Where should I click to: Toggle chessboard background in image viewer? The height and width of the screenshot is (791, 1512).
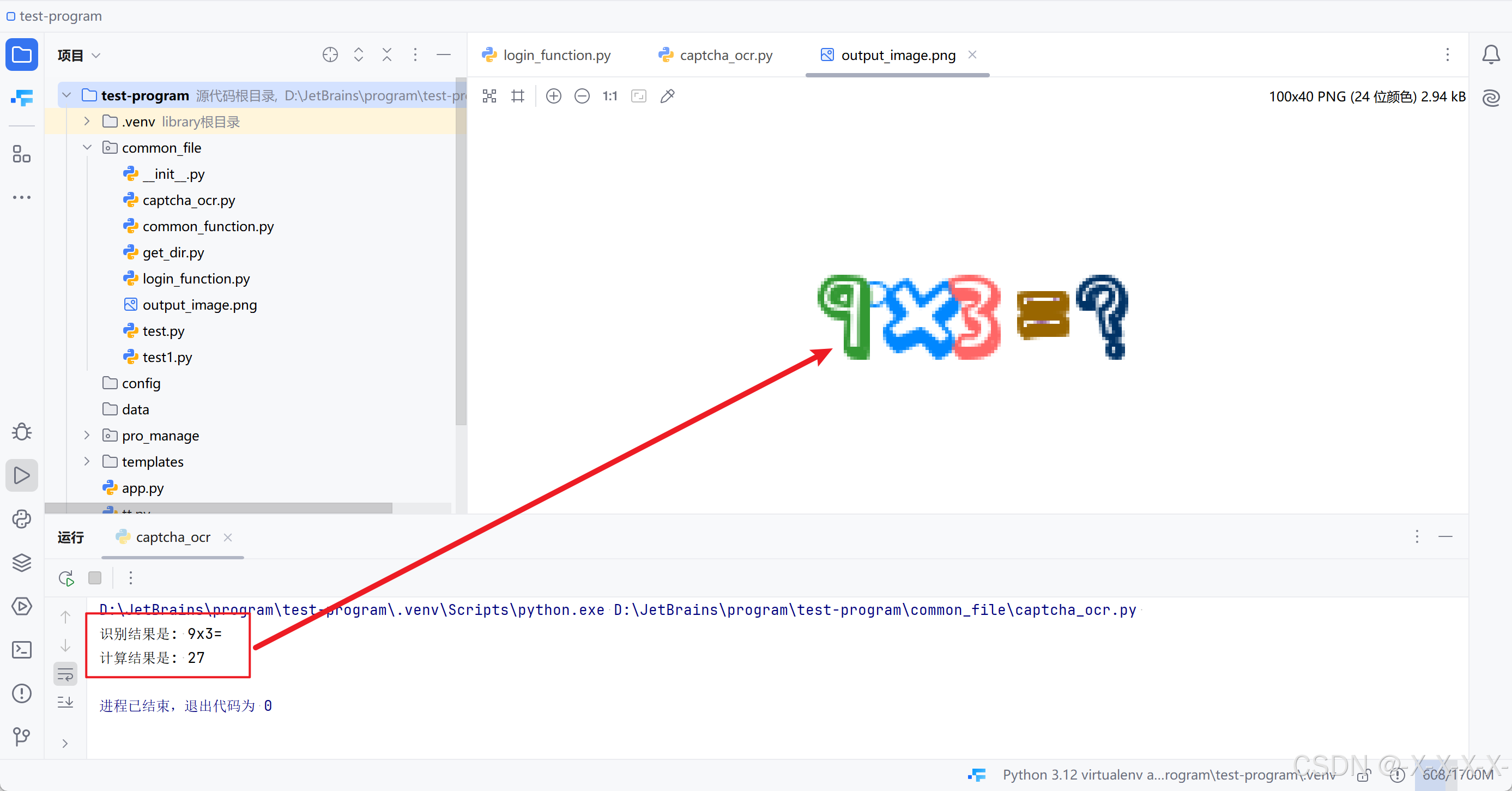click(x=489, y=96)
